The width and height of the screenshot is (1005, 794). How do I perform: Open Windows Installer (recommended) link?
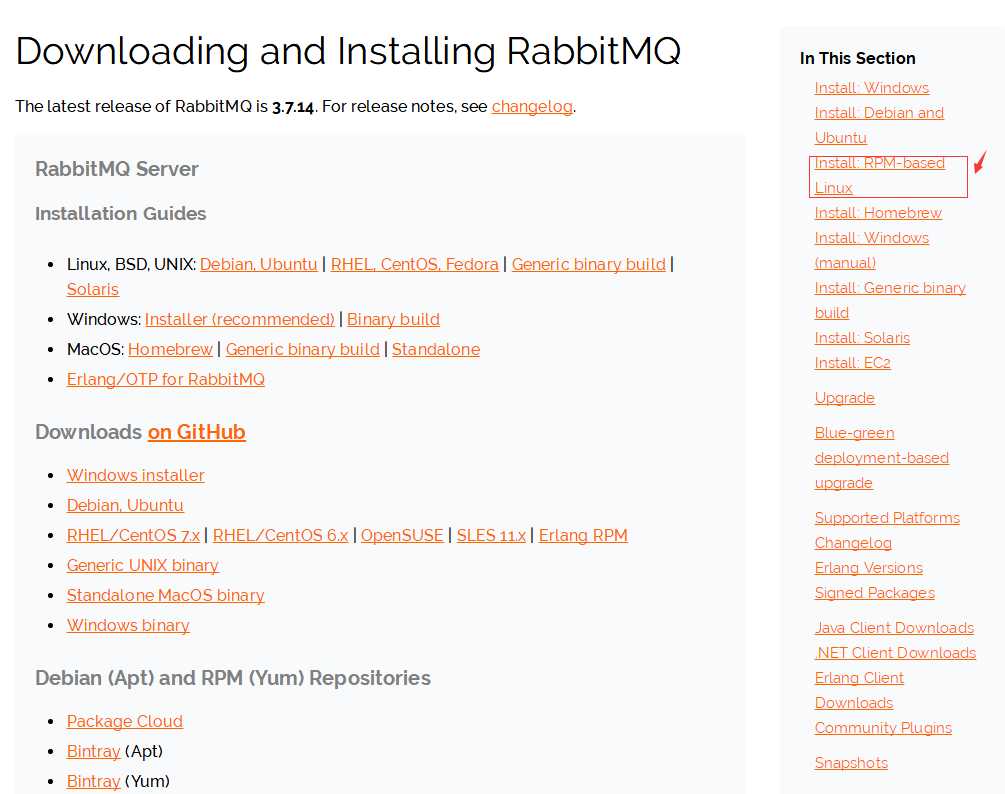240,319
